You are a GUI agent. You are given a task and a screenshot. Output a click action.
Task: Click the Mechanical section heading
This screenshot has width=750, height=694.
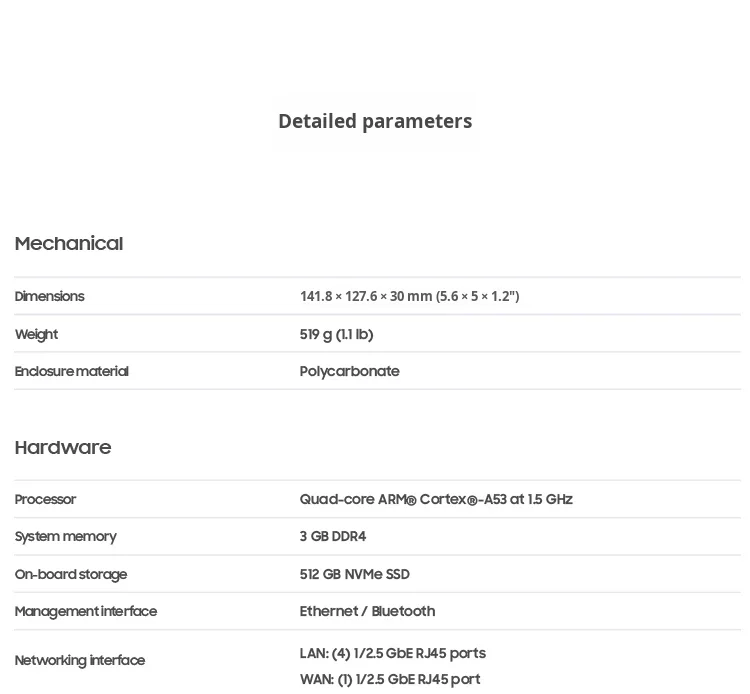[x=69, y=244]
